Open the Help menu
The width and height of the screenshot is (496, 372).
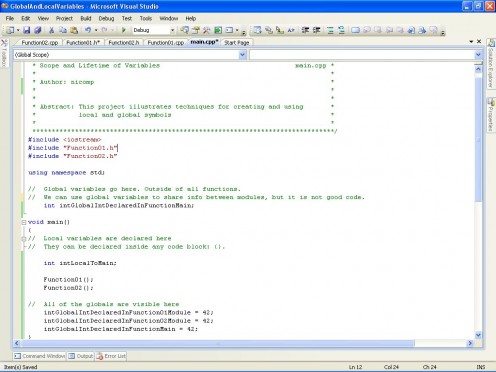191,18
